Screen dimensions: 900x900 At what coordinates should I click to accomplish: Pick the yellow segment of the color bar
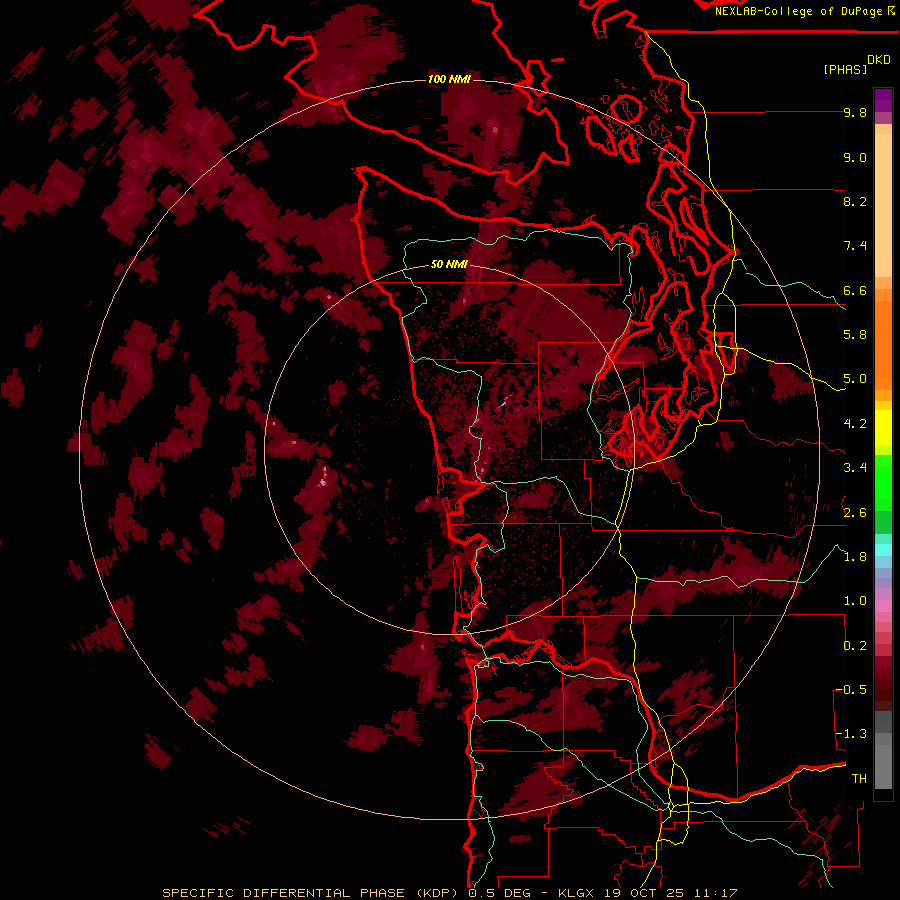(883, 428)
